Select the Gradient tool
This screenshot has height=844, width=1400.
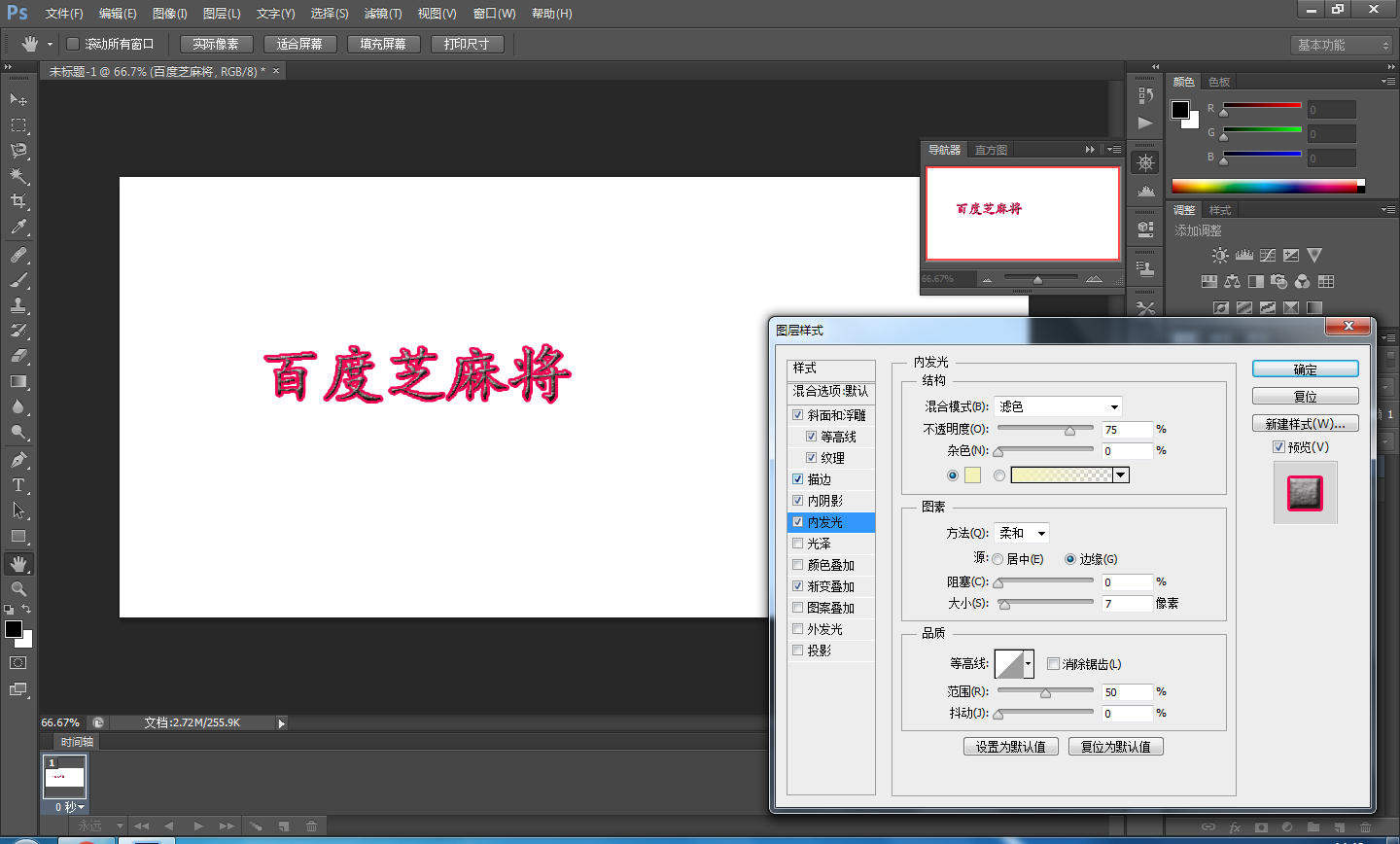(x=18, y=381)
